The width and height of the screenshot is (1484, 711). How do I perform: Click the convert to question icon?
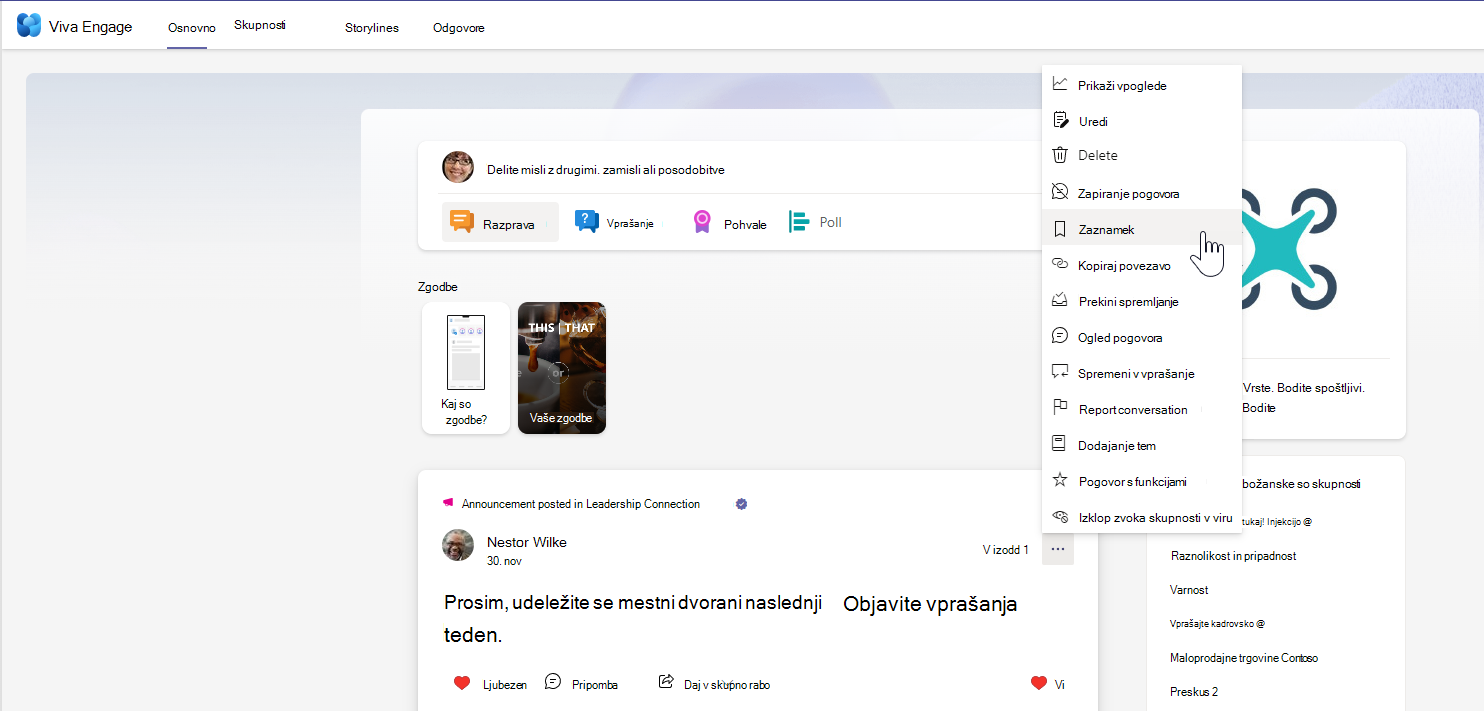point(1061,372)
